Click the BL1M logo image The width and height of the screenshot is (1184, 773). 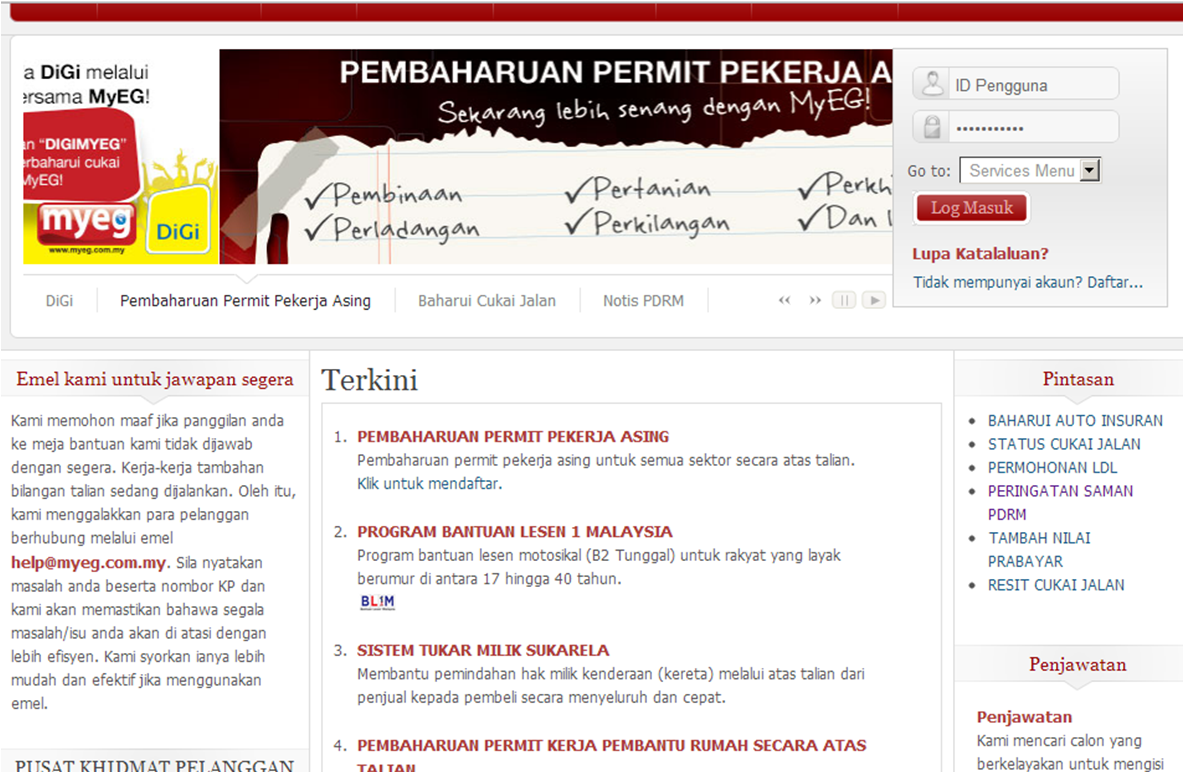click(378, 602)
